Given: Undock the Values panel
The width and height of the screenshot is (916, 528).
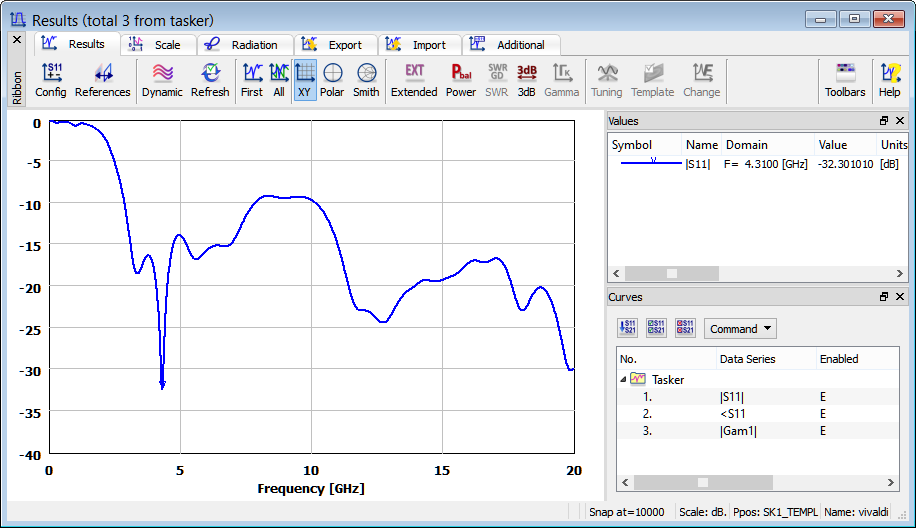Looking at the screenshot, I should [x=884, y=120].
